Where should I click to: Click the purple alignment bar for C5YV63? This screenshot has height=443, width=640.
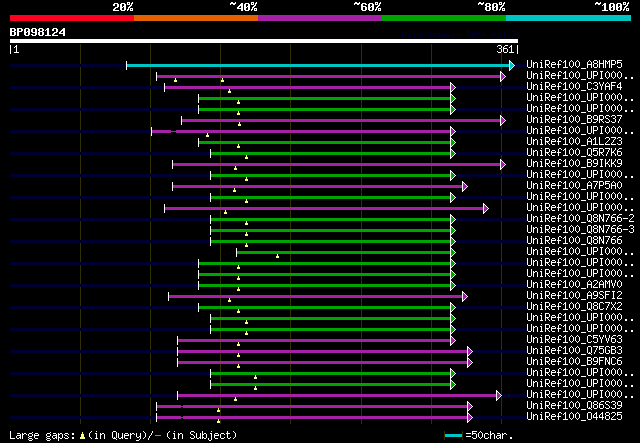tap(314, 341)
